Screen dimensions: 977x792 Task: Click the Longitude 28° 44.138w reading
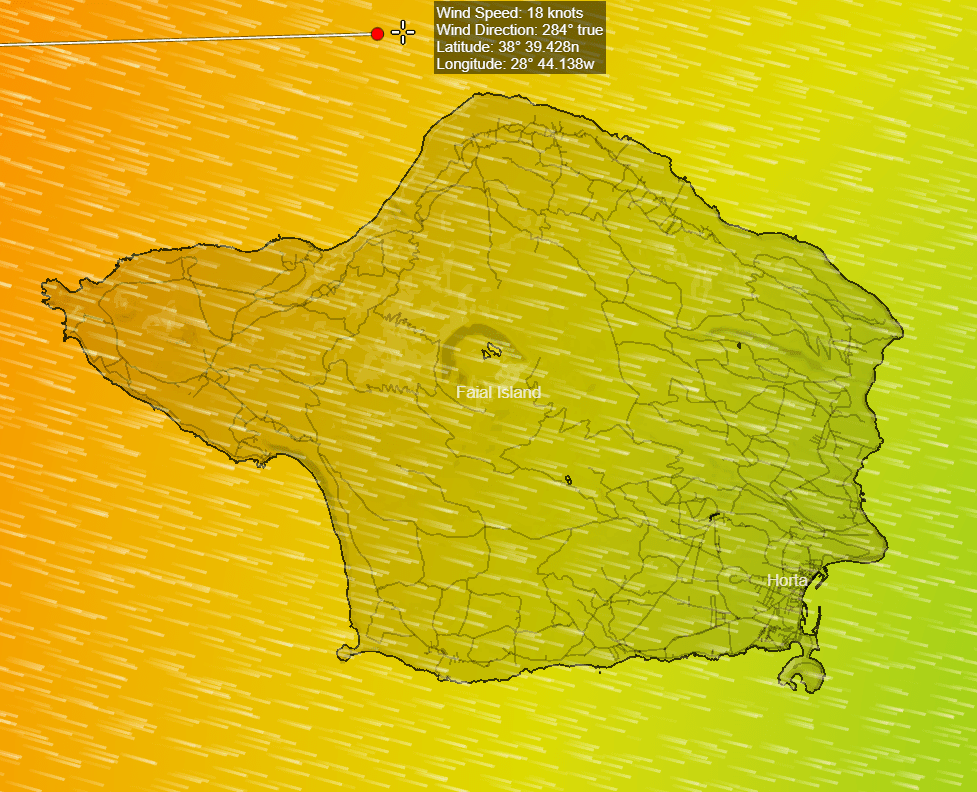(515, 64)
